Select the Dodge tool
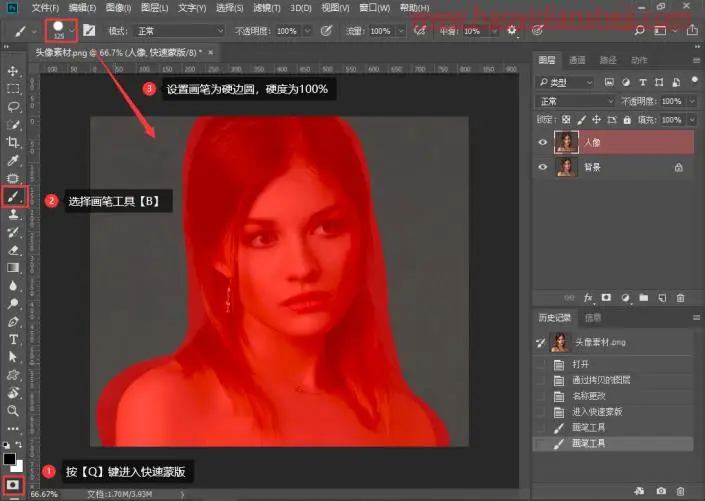Screen dimensions: 705x501 click(x=13, y=304)
